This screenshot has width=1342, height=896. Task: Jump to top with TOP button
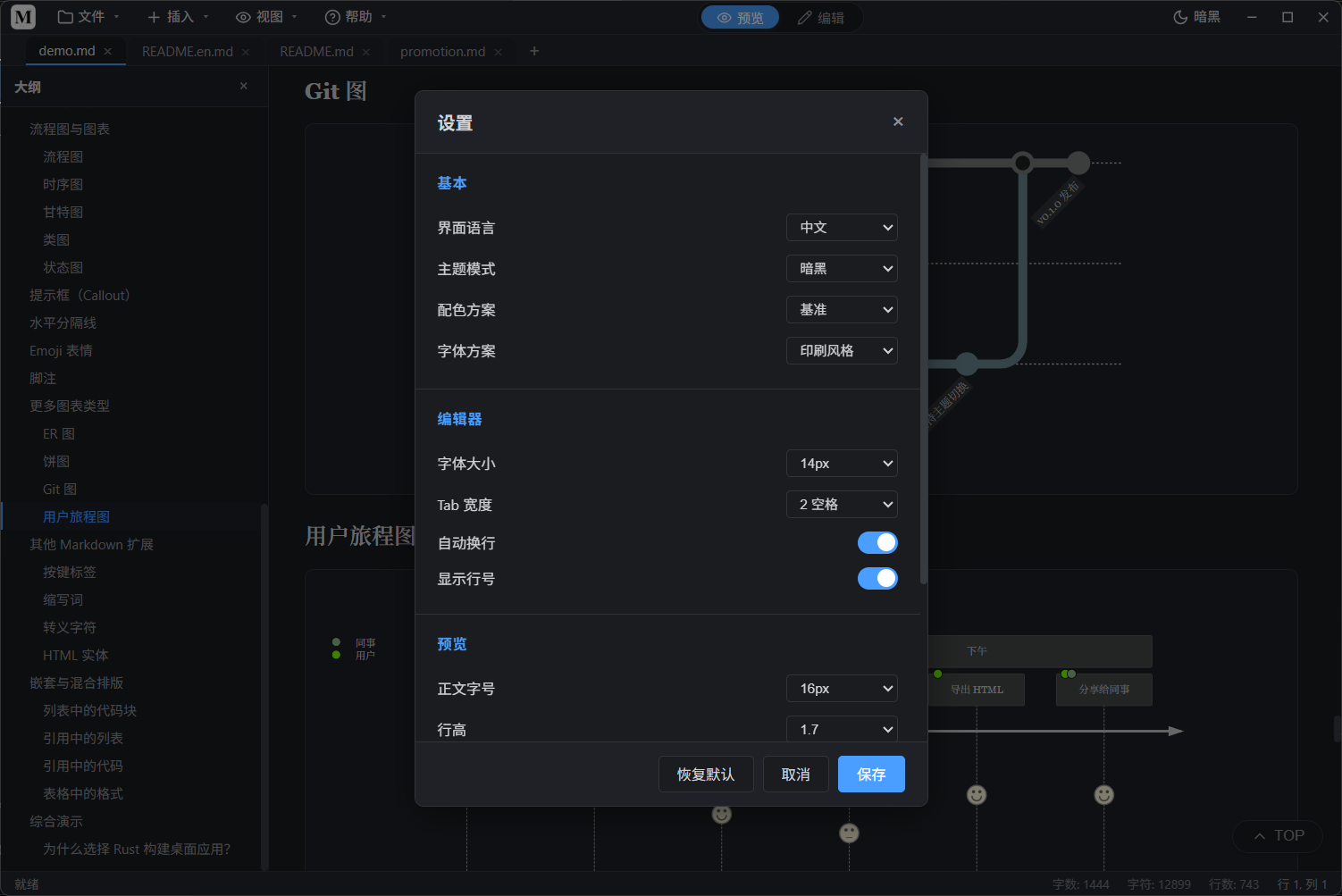(x=1279, y=835)
